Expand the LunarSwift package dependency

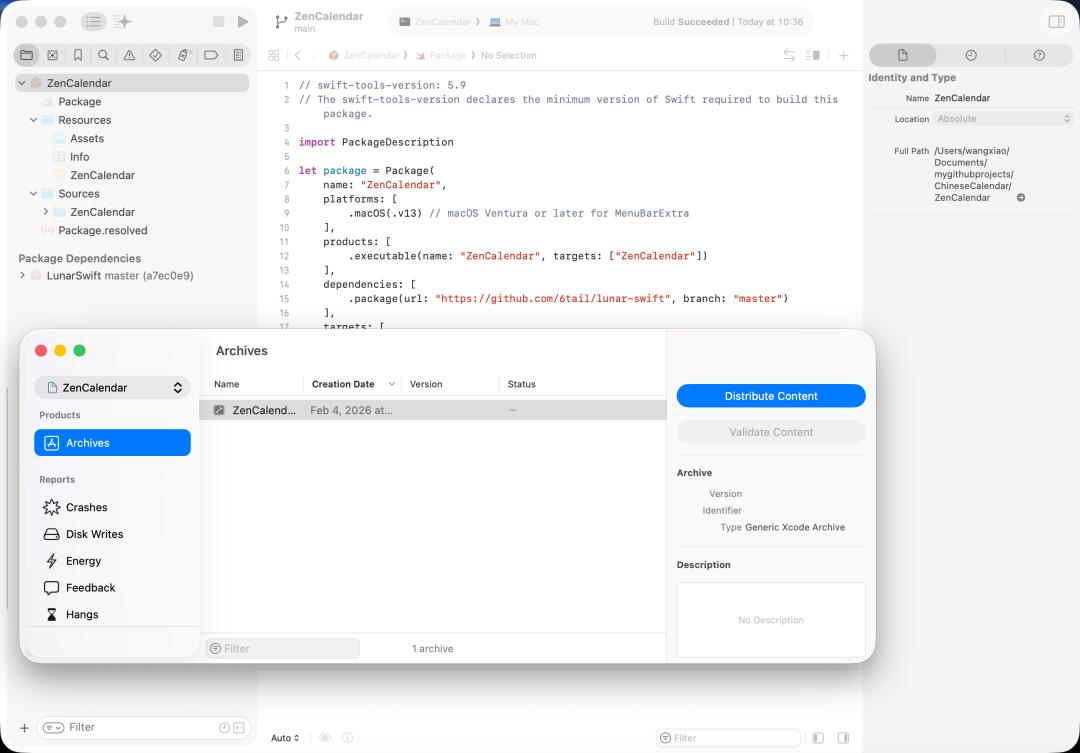22,275
